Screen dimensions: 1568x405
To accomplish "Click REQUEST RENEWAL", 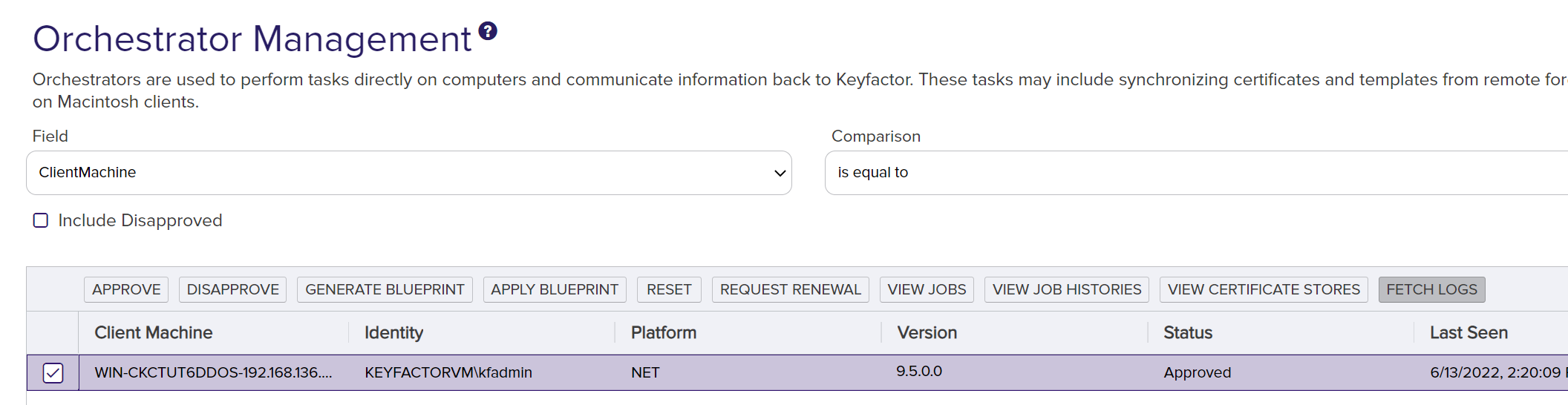I will coord(790,289).
